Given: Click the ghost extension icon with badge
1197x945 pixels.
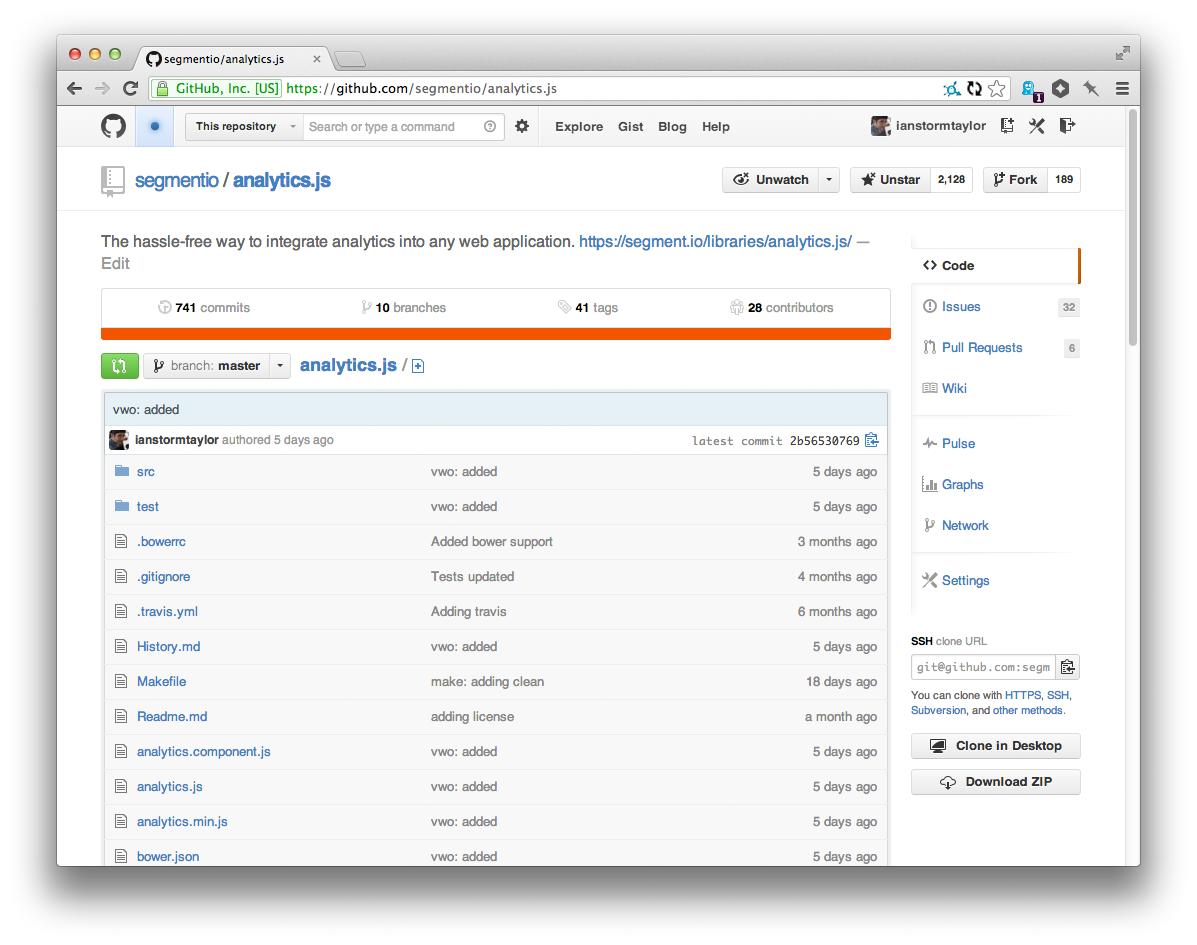Looking at the screenshot, I should pos(1031,90).
